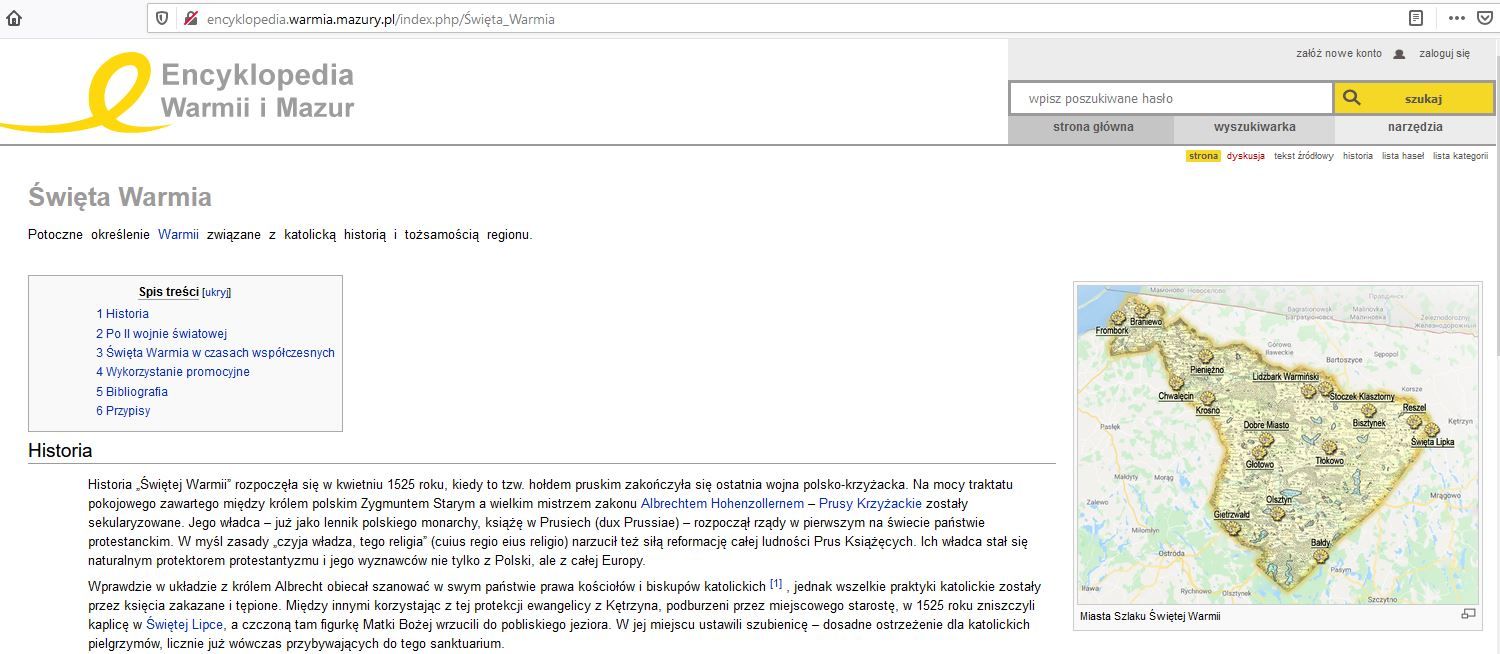Click the browser Home icon
The image size is (1500, 654).
click(14, 18)
